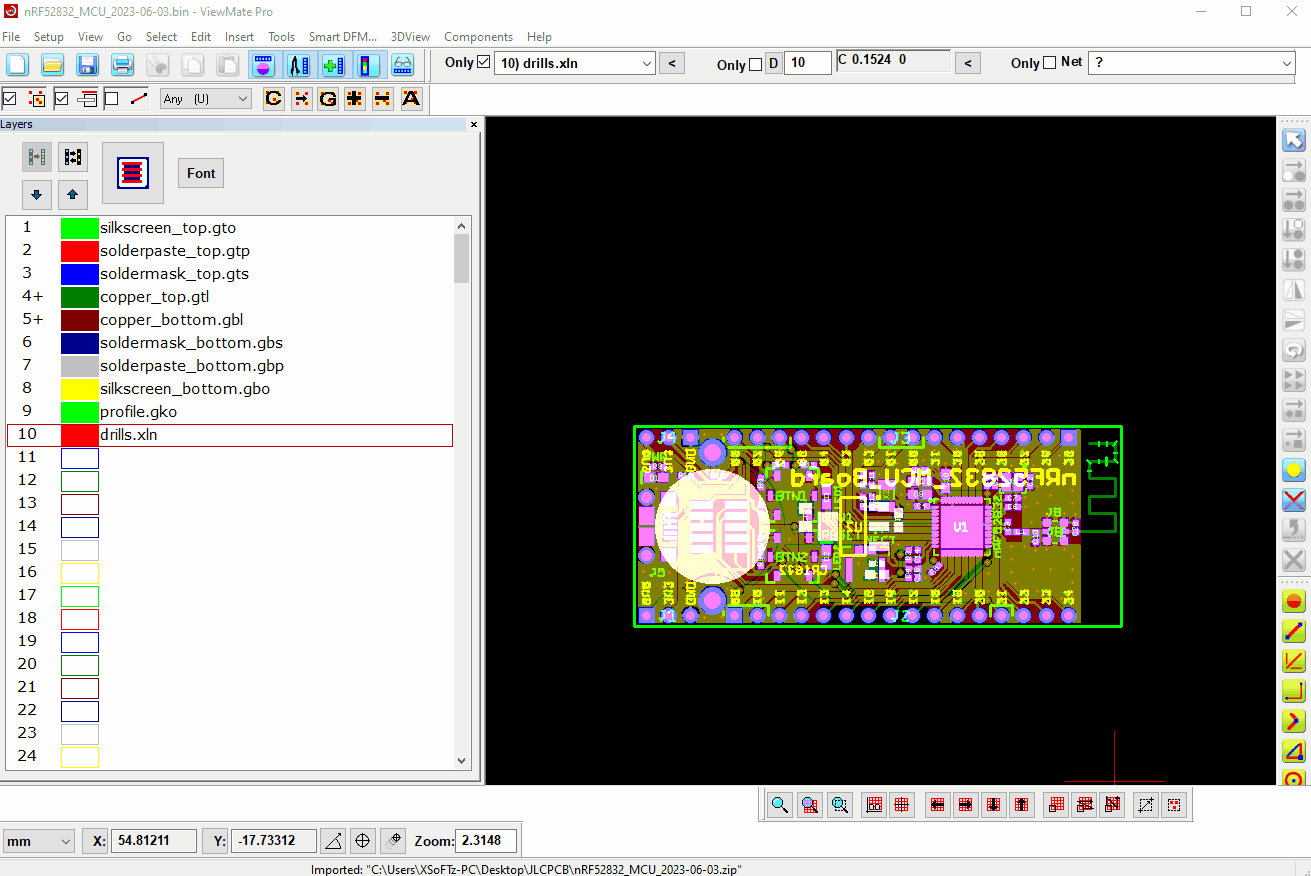This screenshot has height=876, width=1311.
Task: Open the Components menu
Action: (478, 36)
